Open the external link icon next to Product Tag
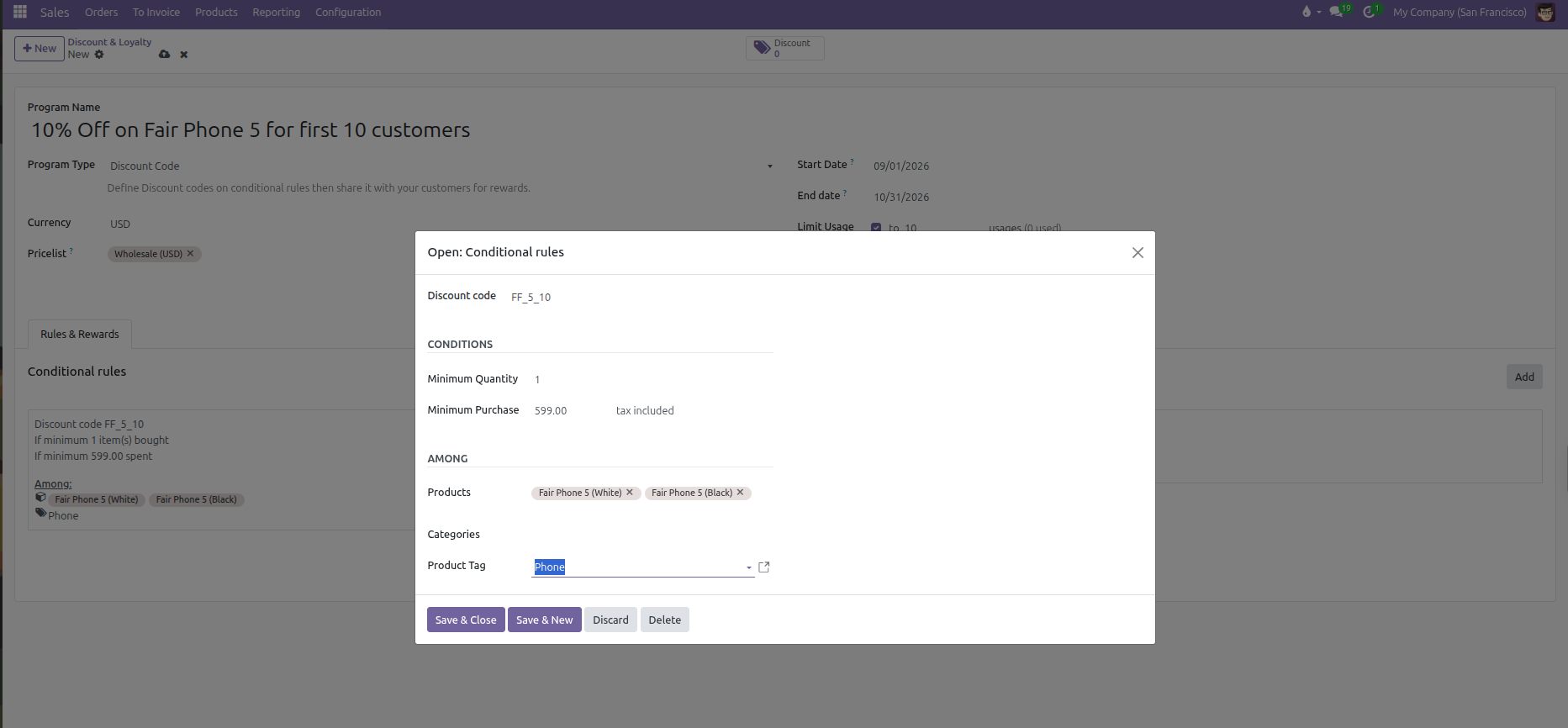This screenshot has width=1568, height=728. (764, 567)
